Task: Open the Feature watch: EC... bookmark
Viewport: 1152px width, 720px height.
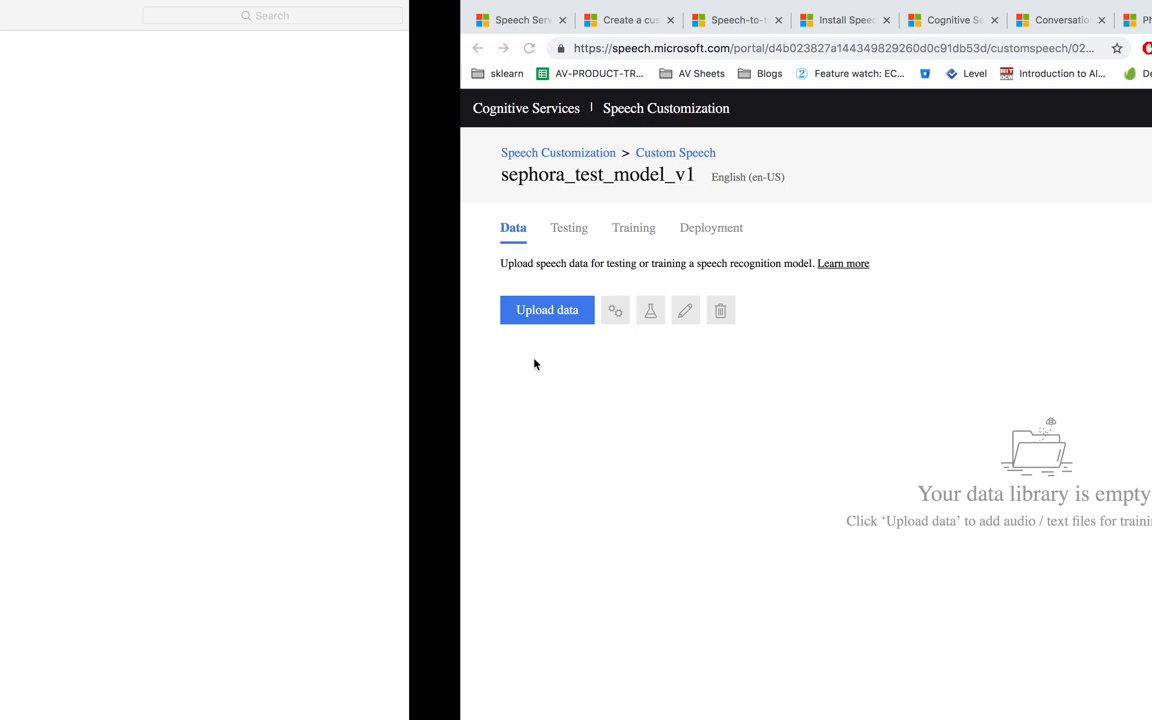Action: pos(850,73)
